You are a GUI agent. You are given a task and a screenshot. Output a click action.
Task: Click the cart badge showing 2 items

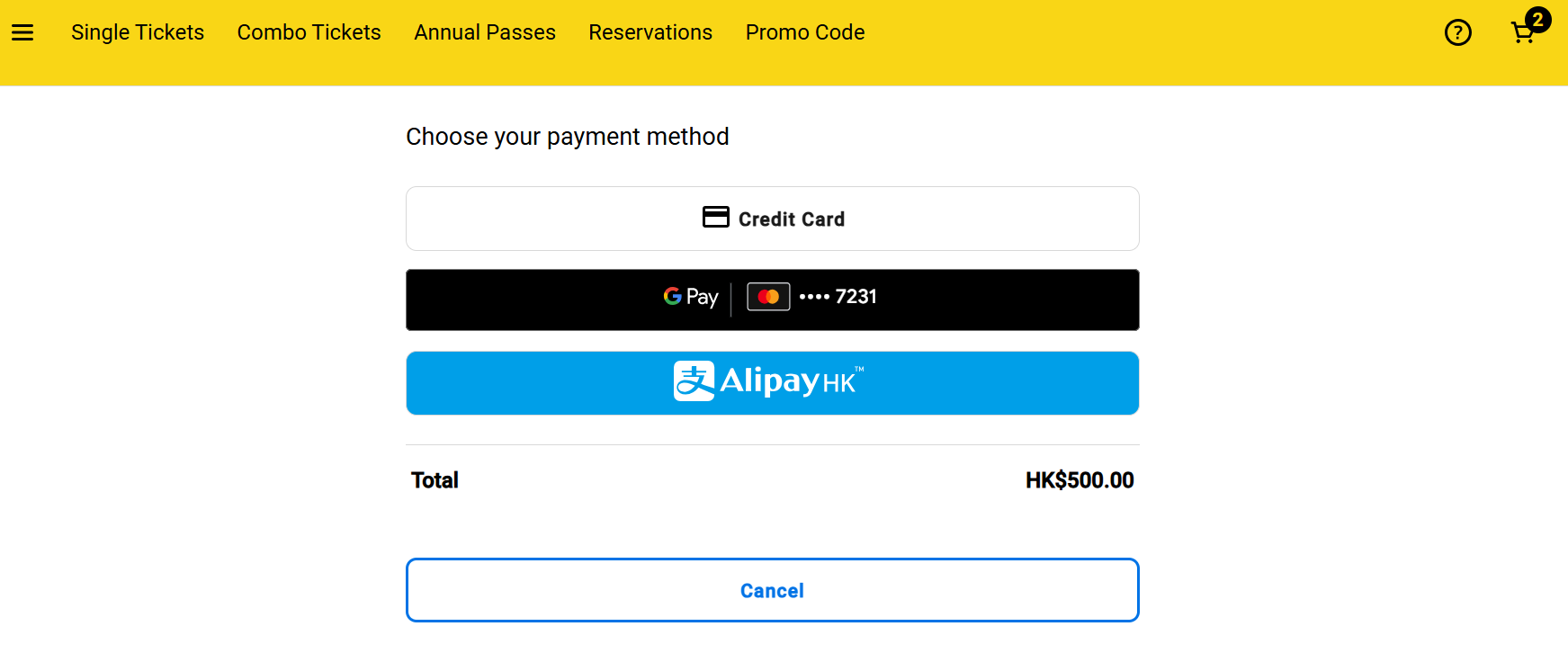pyautogui.click(x=1538, y=20)
